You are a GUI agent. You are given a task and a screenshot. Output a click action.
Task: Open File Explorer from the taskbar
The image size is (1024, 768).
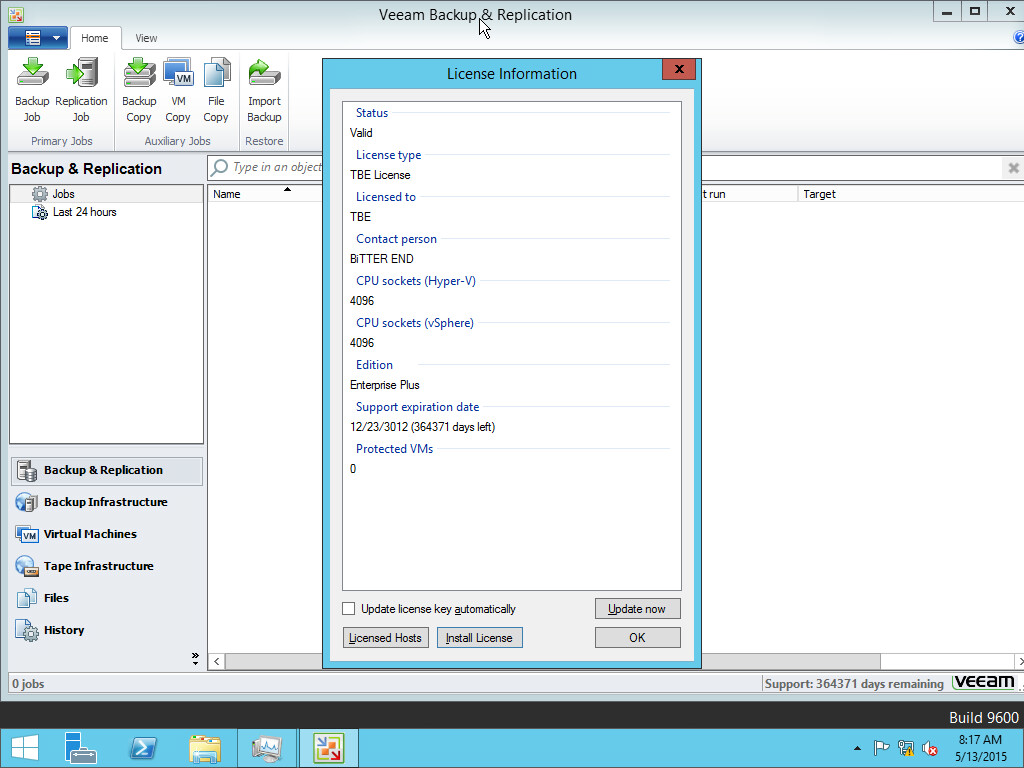[x=205, y=748]
